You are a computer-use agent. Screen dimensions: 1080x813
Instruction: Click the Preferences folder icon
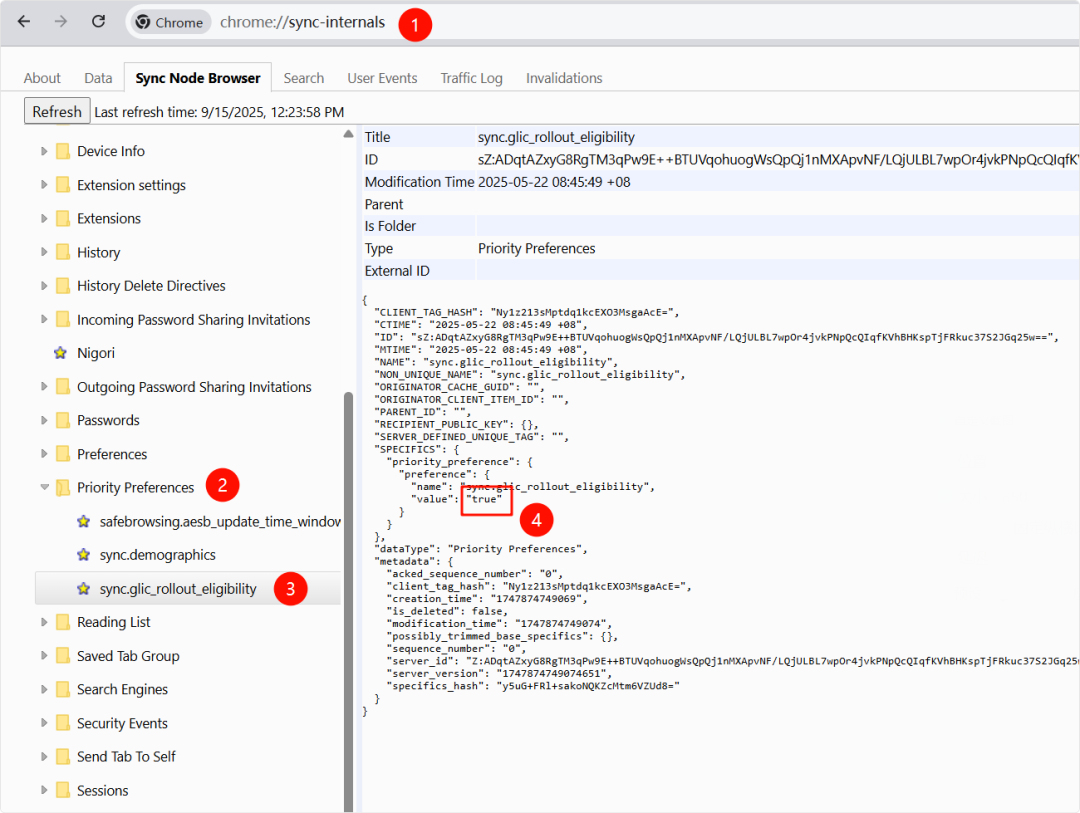[63, 453]
